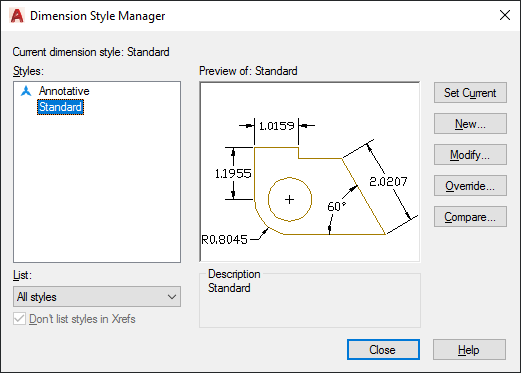Screen dimensions: 521x373
Task: Click the circle center mark in preview
Action: [289, 199]
